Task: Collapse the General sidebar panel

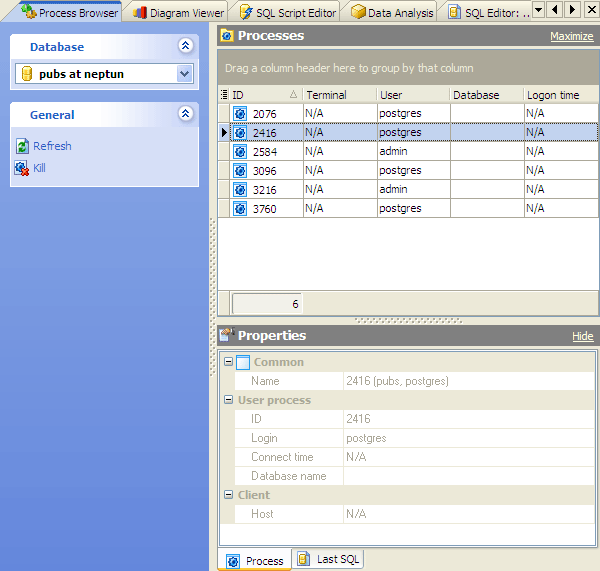Action: [x=184, y=114]
